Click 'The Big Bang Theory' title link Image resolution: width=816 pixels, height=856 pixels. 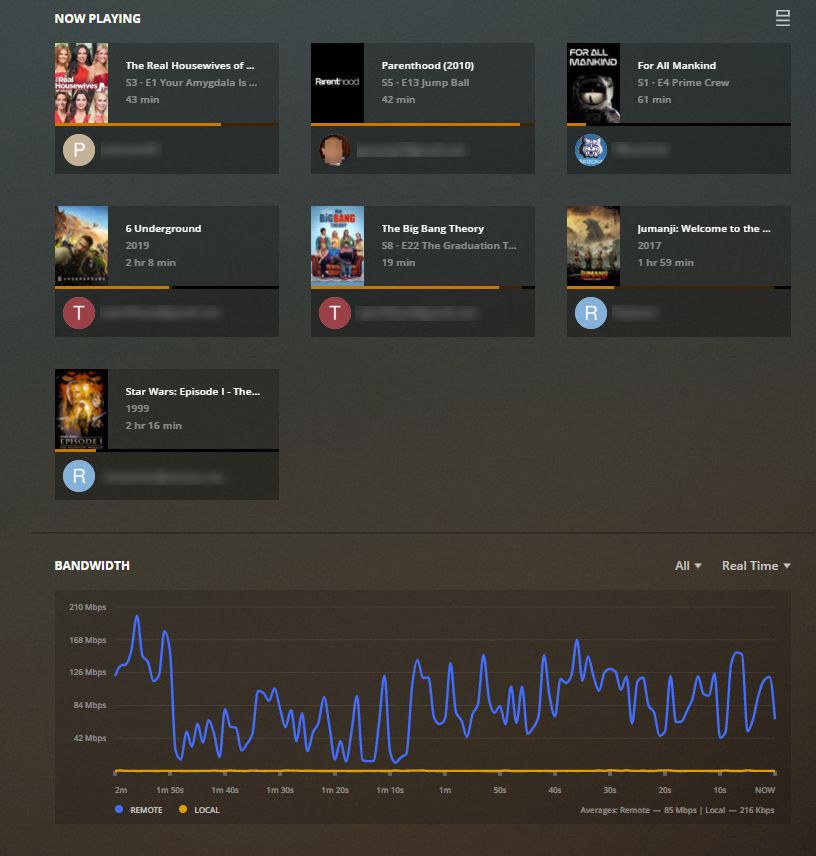(432, 229)
